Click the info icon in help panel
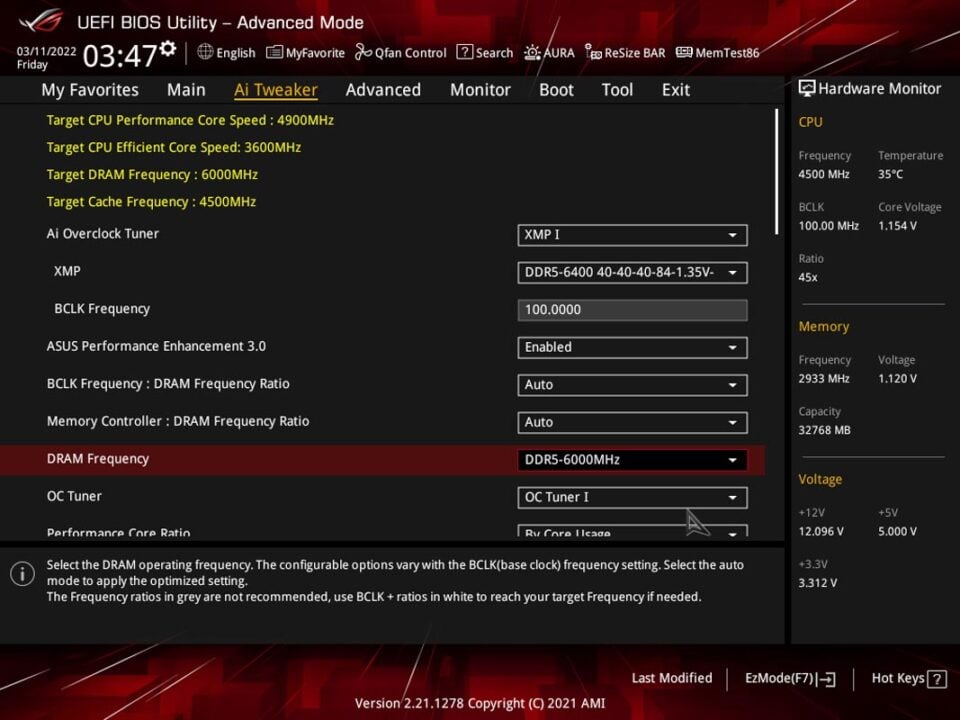960x720 pixels. pos(23,574)
